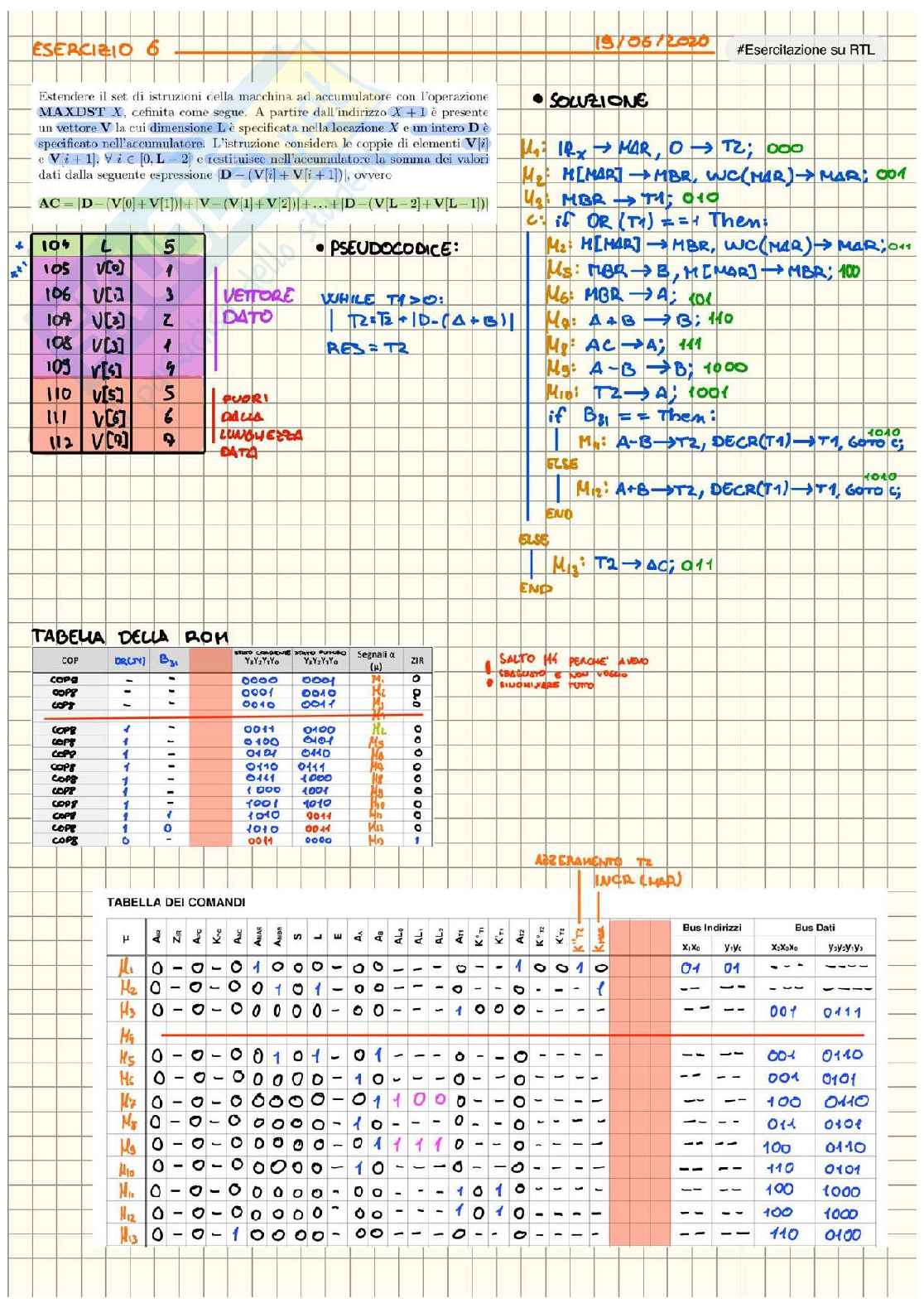
Task: Click the black bullet before SOLUZIONE heading
Action: (538, 99)
